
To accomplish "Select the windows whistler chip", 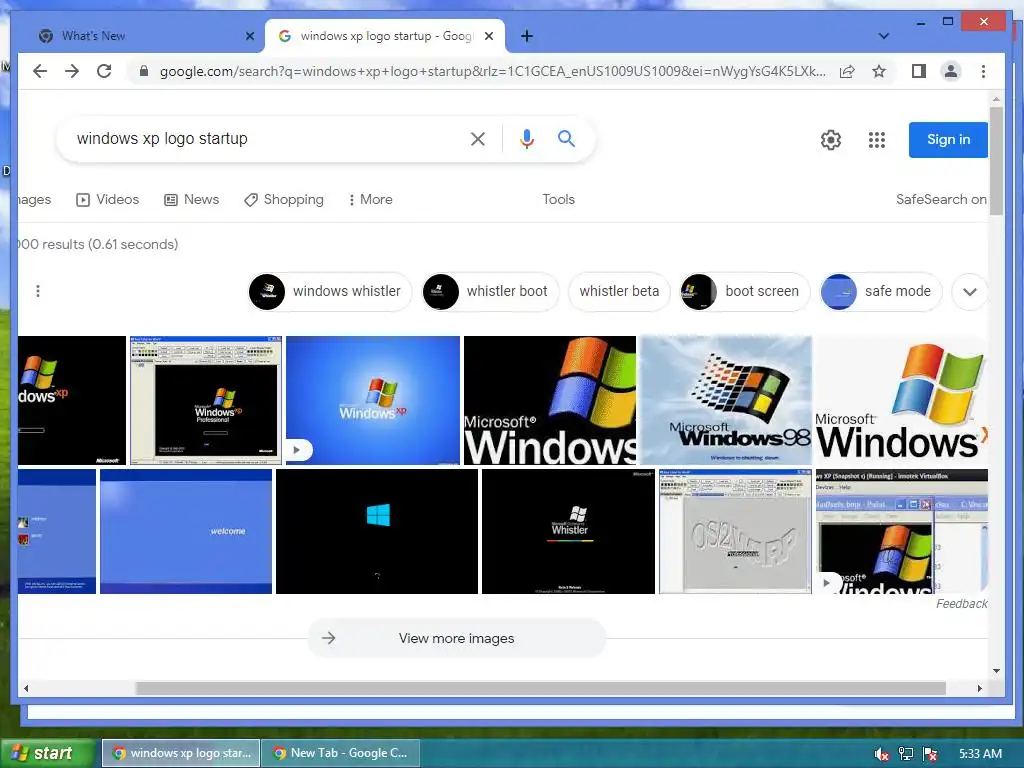I will tap(330, 291).
